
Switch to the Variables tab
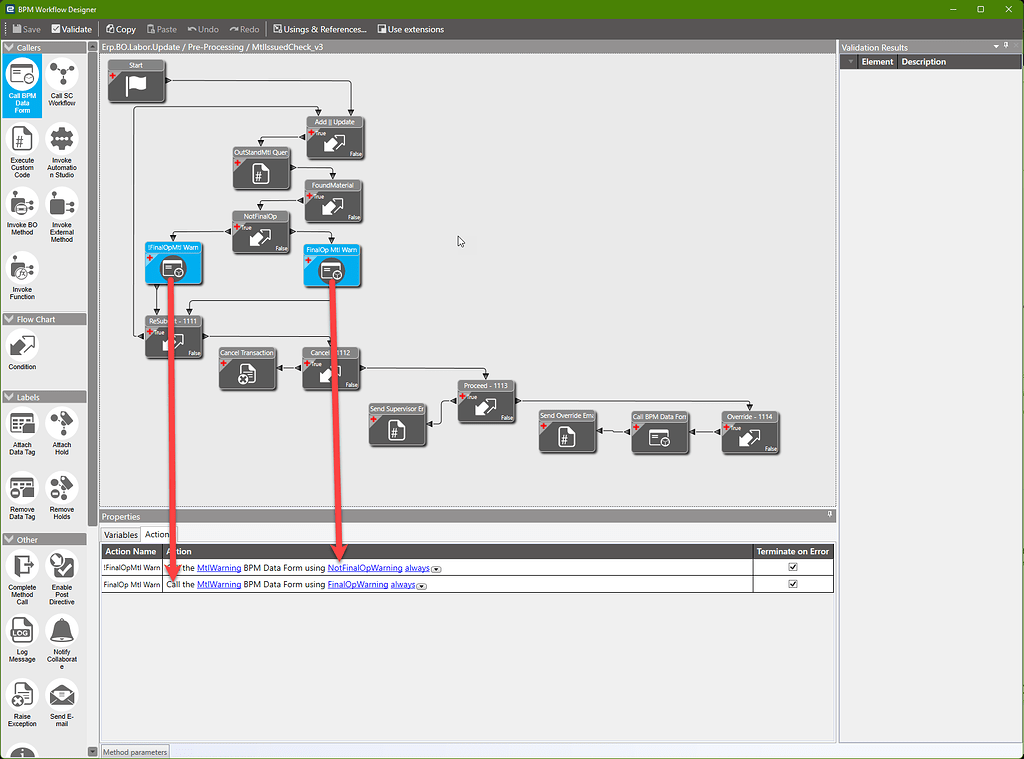click(x=120, y=534)
